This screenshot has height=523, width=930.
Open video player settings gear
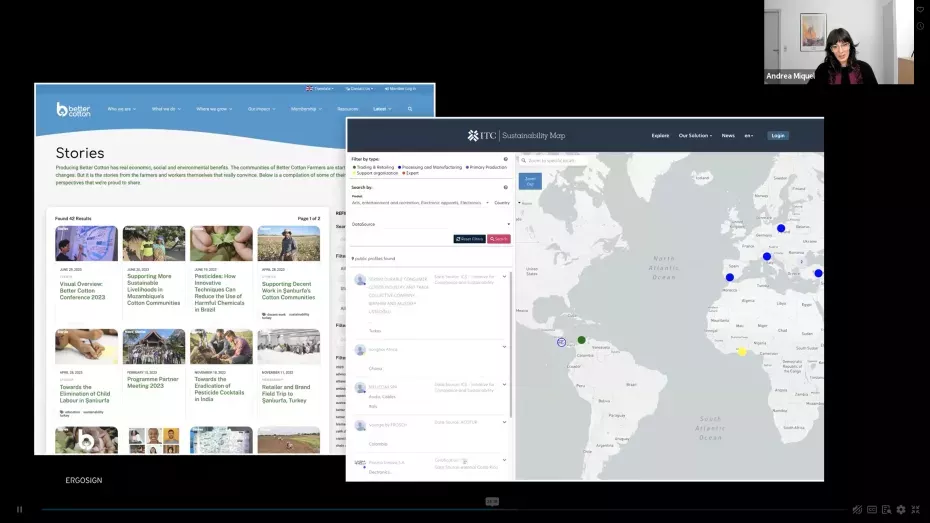[x=901, y=509]
